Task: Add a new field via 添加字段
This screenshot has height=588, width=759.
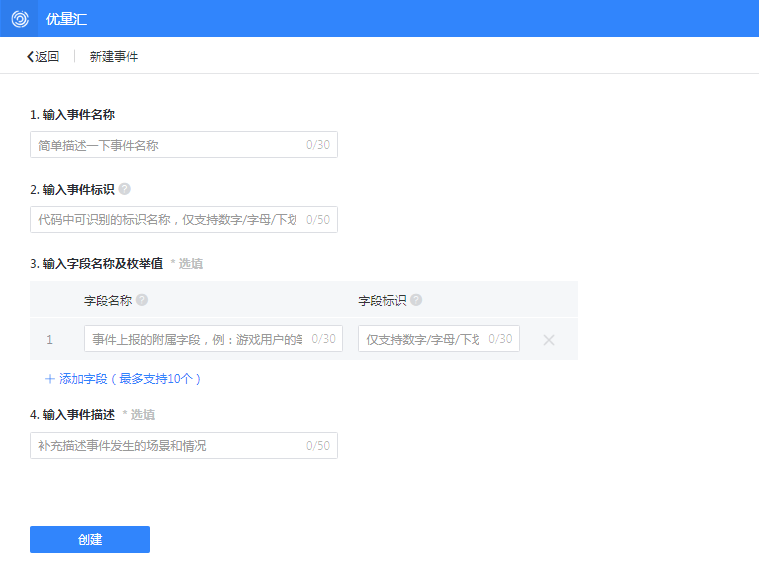Action: click(123, 379)
